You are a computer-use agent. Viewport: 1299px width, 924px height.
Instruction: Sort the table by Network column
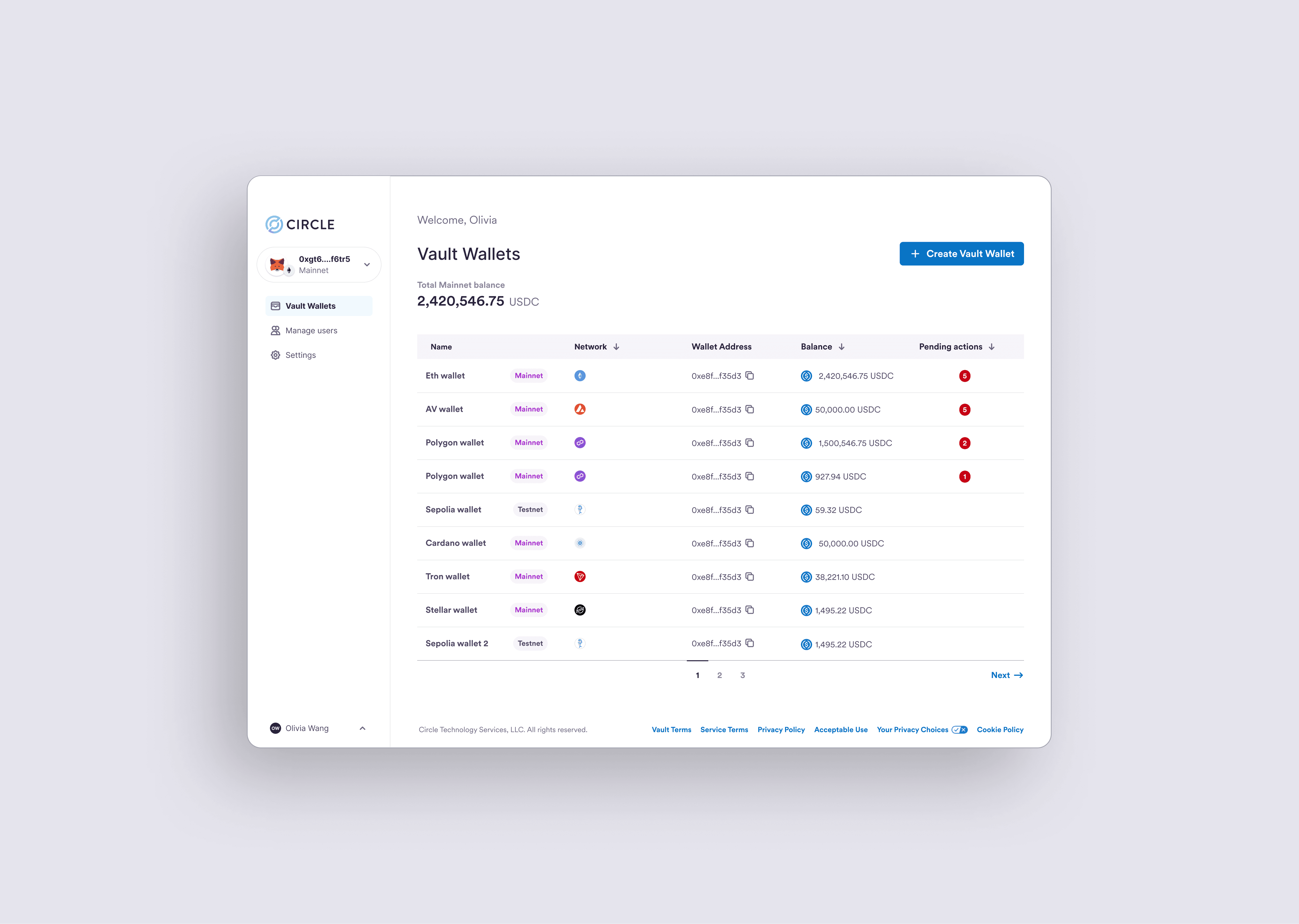pyautogui.click(x=616, y=346)
